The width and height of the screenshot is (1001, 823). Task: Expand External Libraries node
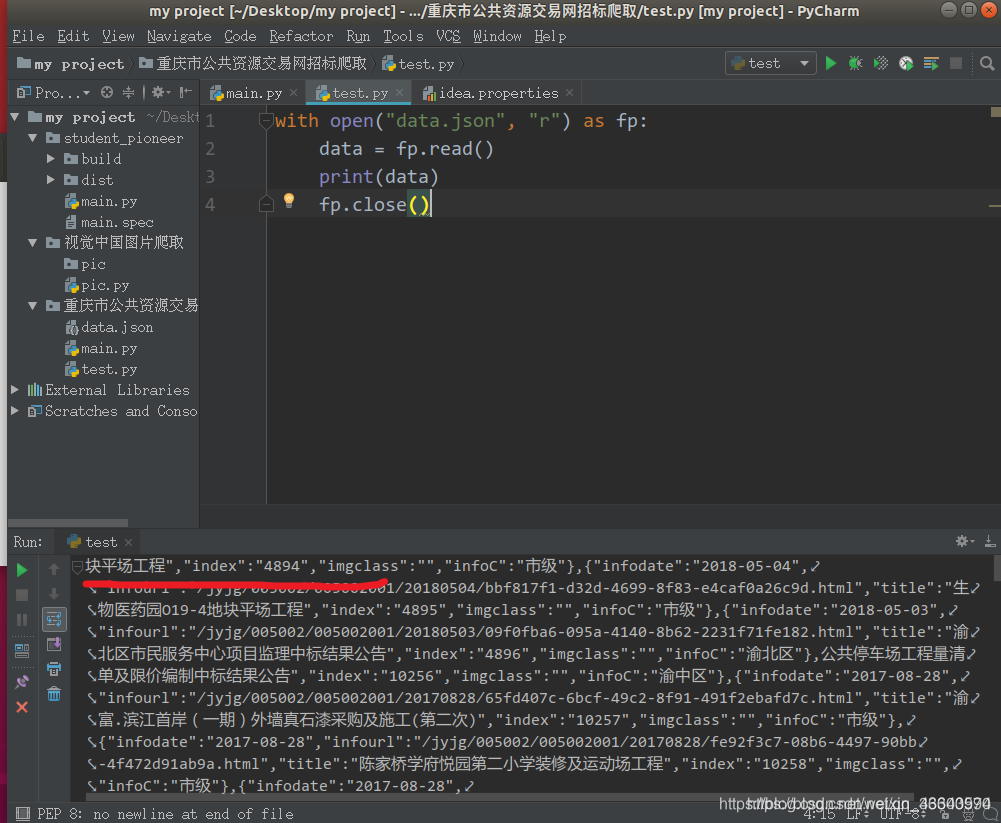(x=15, y=389)
